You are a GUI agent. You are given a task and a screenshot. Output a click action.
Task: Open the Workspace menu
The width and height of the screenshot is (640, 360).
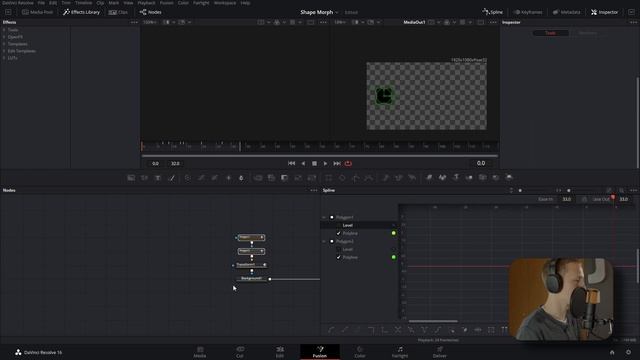225,3
